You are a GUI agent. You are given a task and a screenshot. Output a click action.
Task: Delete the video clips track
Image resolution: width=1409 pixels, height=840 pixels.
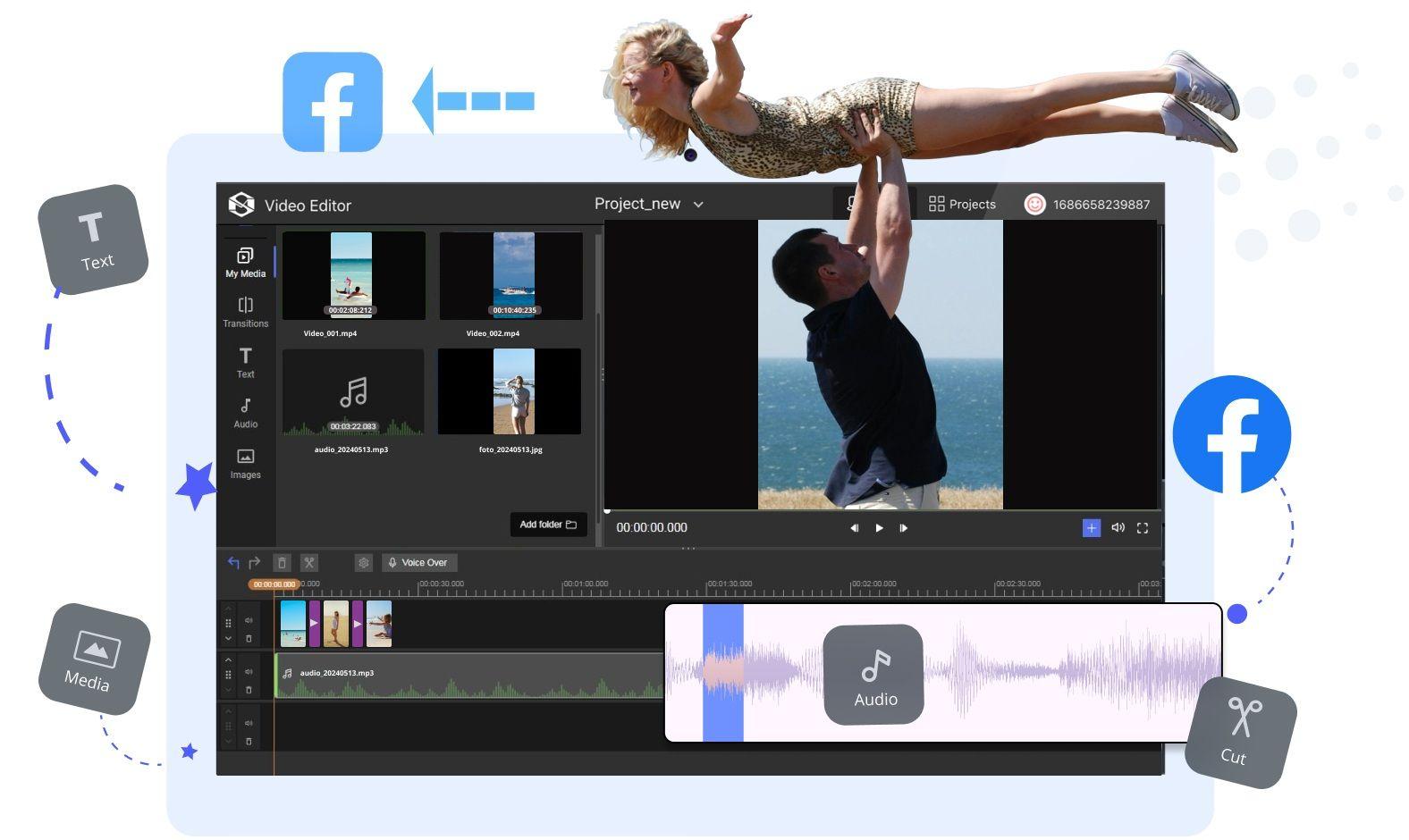tap(249, 638)
